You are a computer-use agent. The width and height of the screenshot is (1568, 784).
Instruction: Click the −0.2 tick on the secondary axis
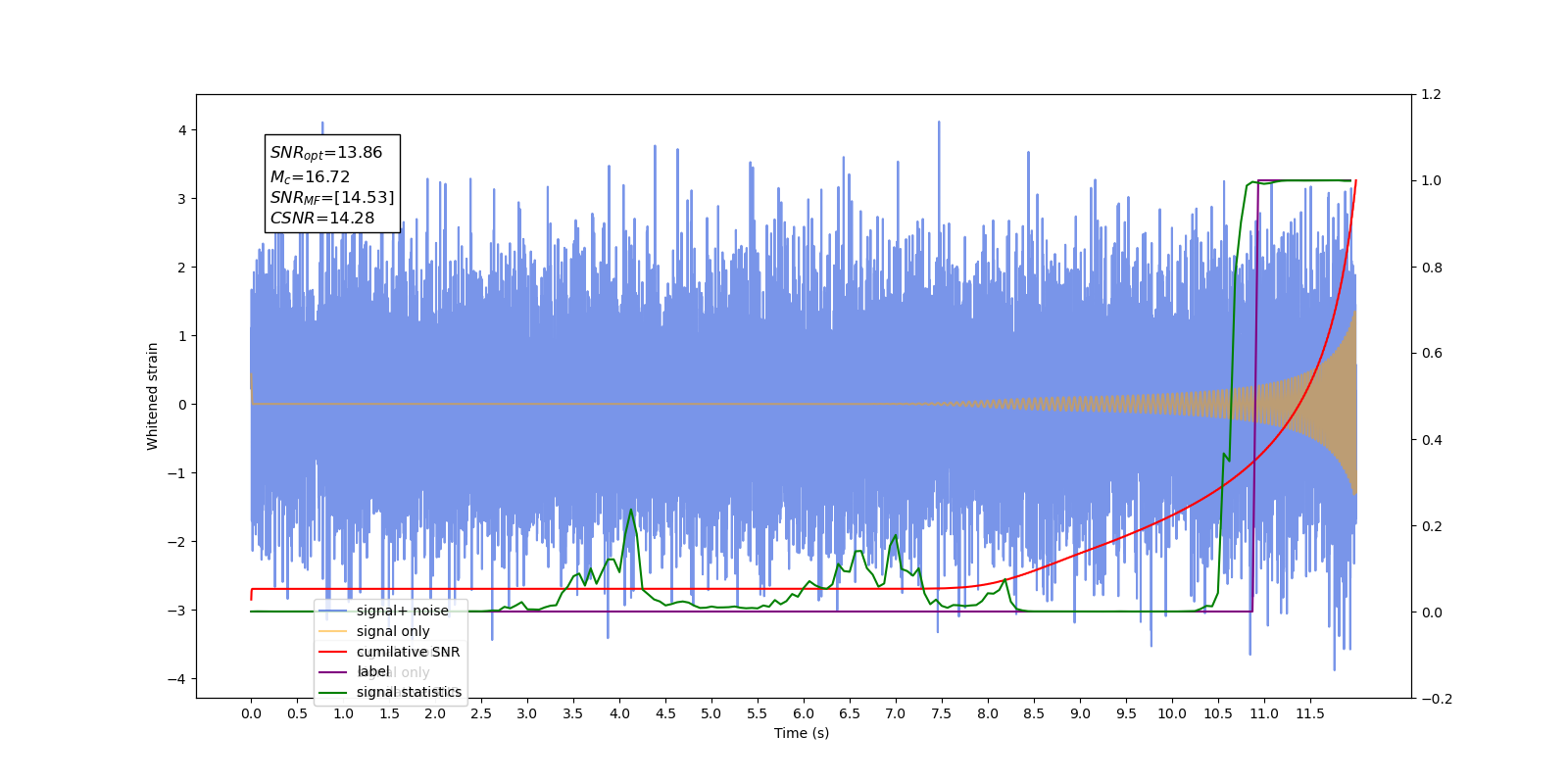click(x=1437, y=699)
